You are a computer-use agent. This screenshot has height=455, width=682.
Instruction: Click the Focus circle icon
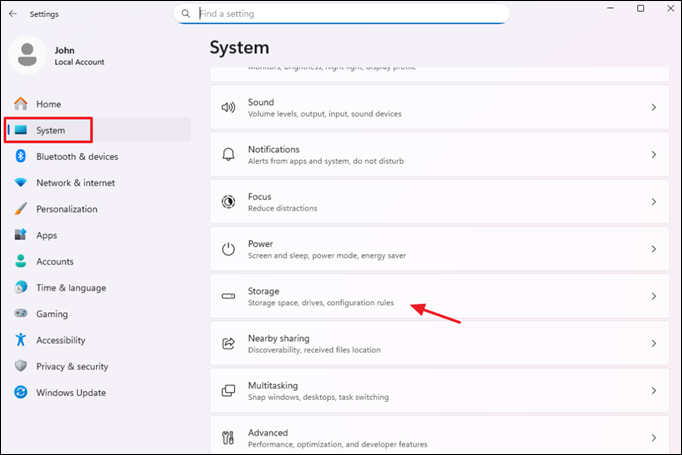(x=228, y=201)
